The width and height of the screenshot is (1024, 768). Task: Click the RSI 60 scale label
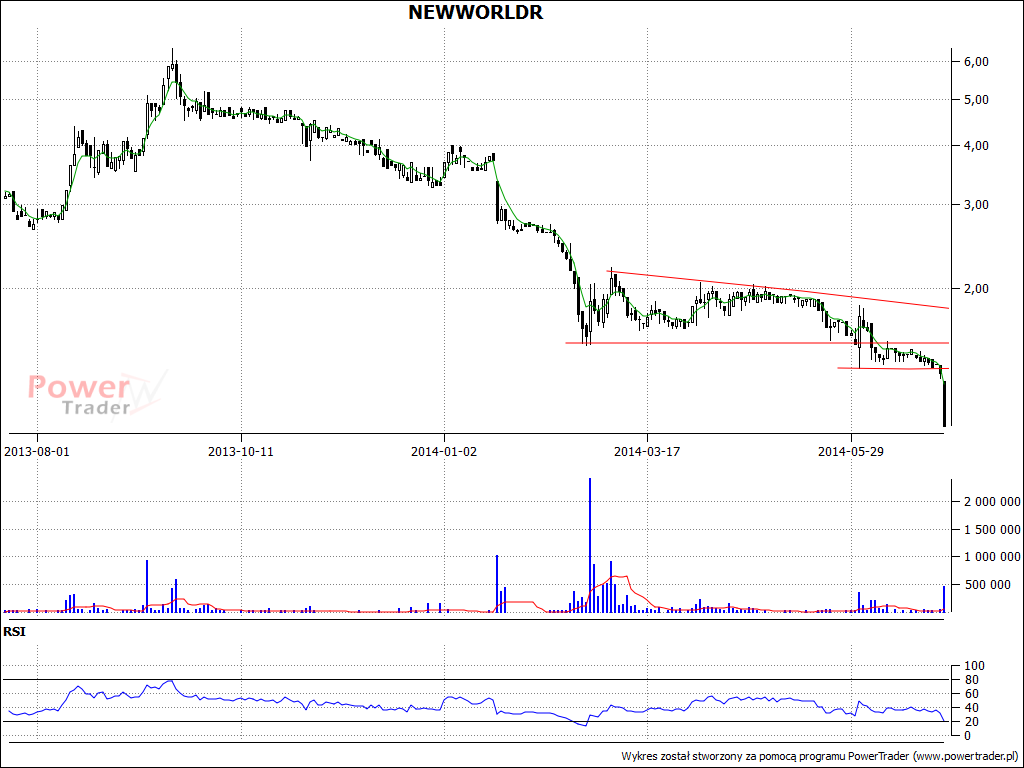(974, 694)
